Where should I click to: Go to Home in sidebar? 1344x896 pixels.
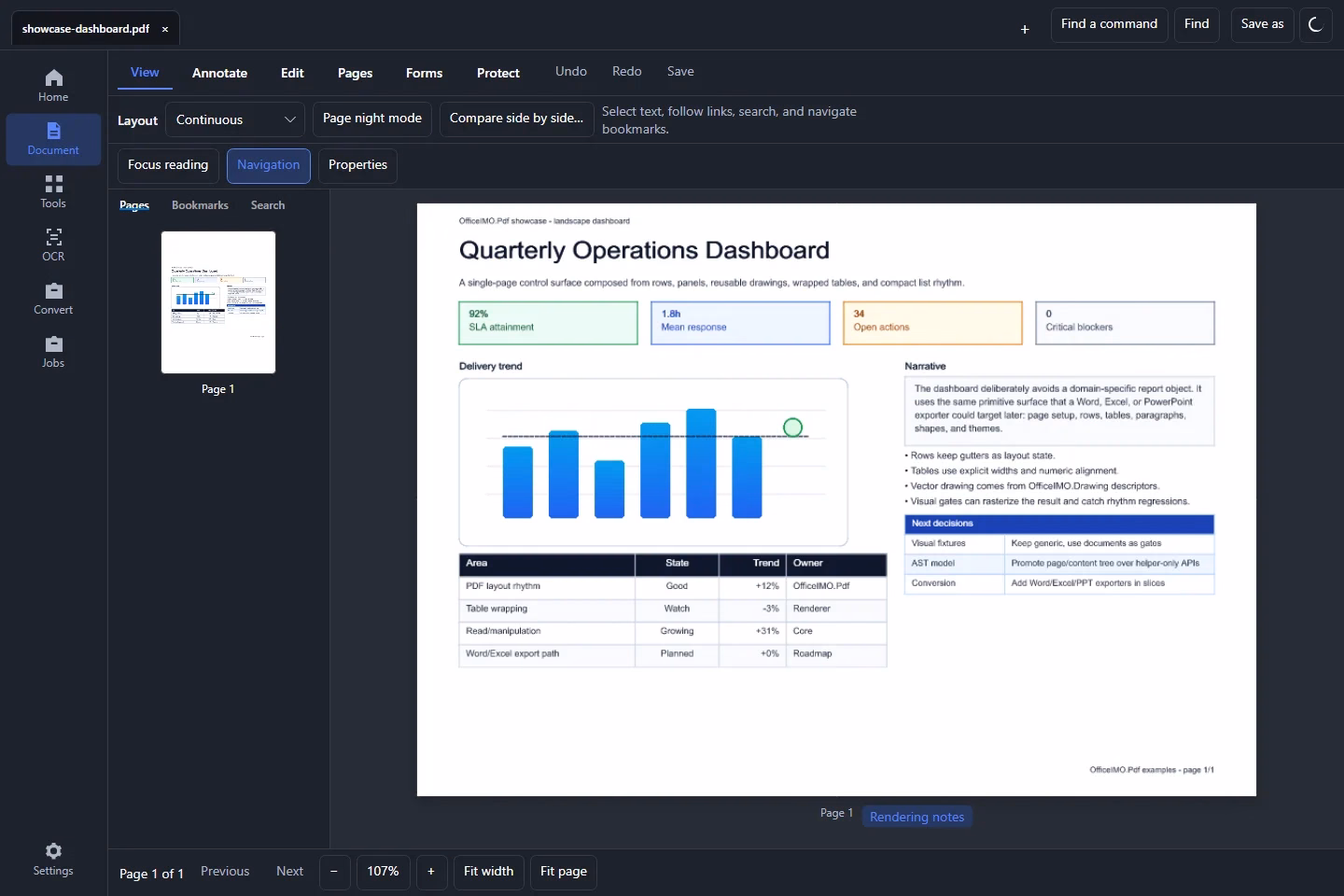point(53,86)
